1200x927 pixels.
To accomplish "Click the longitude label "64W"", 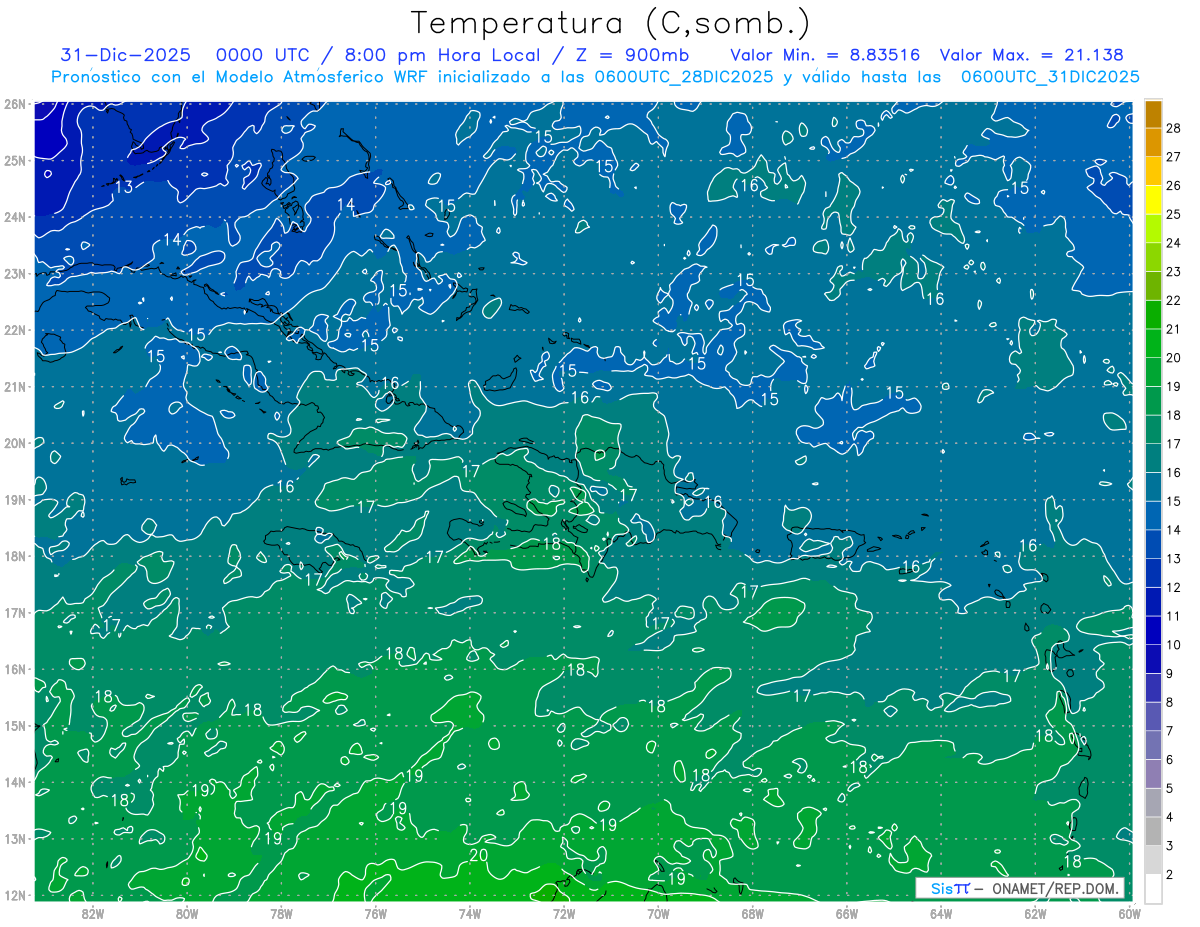I will tap(941, 912).
